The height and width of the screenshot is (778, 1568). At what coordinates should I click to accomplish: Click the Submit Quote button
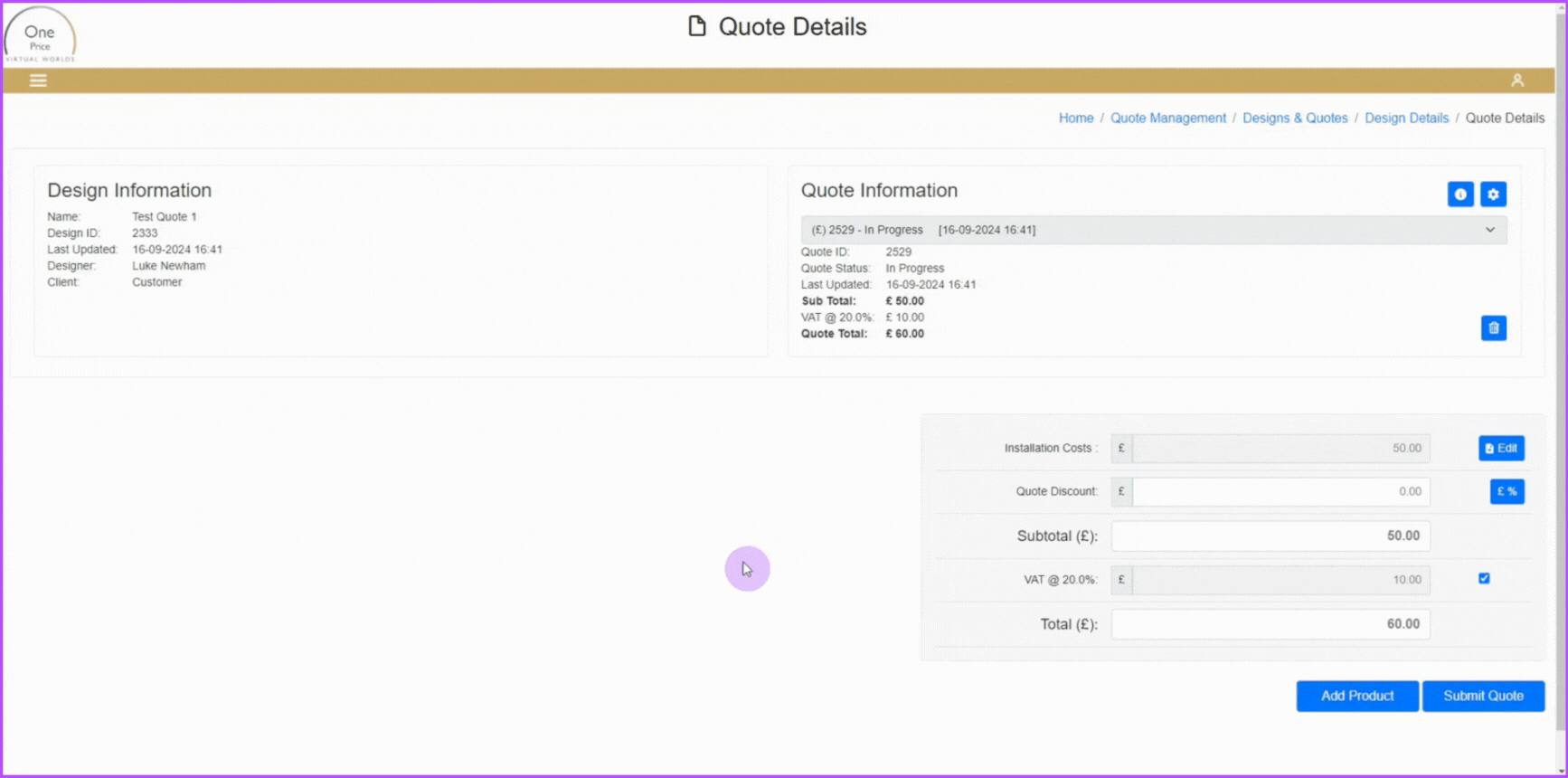[x=1483, y=696]
